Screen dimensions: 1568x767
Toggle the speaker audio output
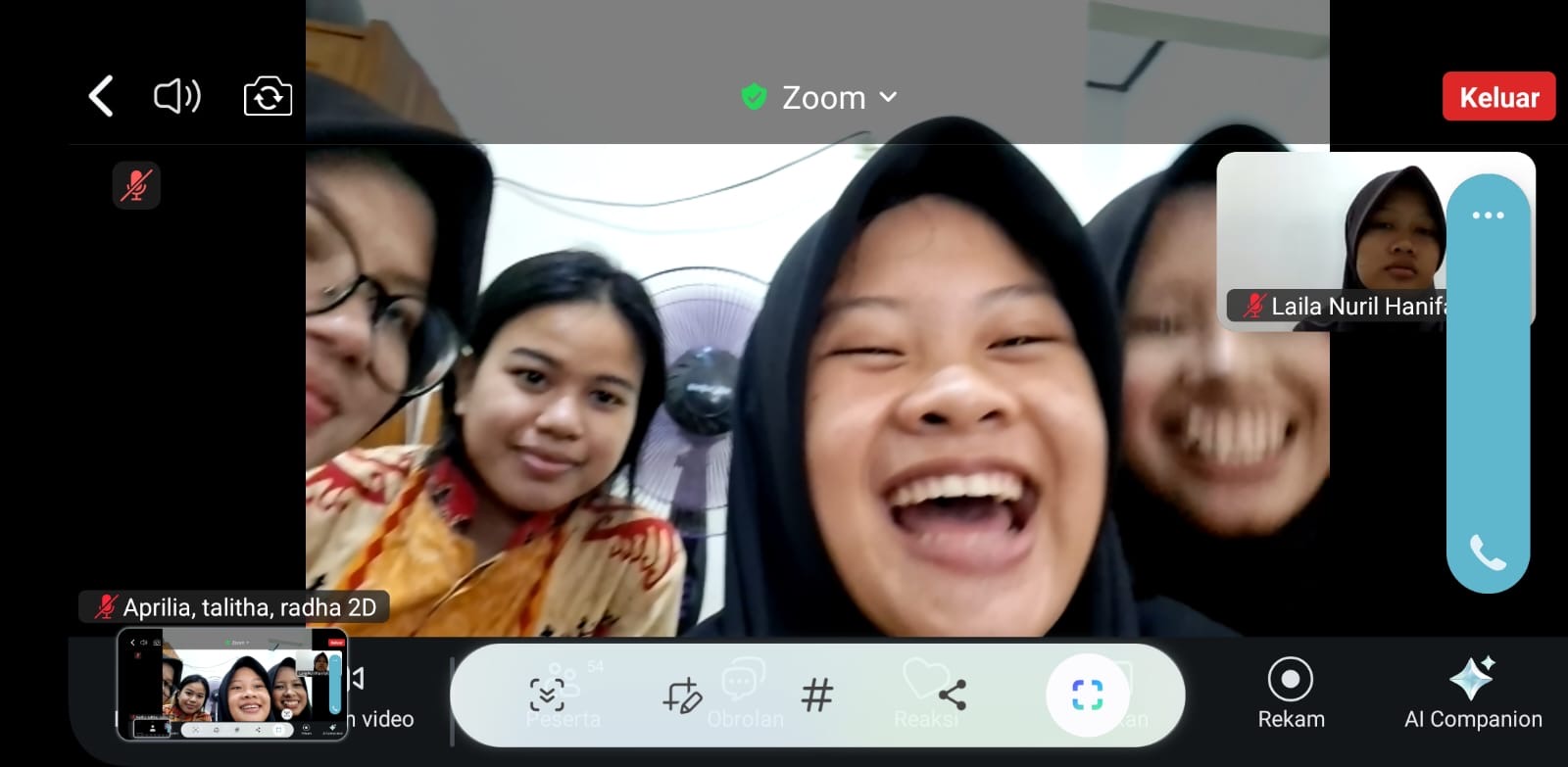pos(177,97)
